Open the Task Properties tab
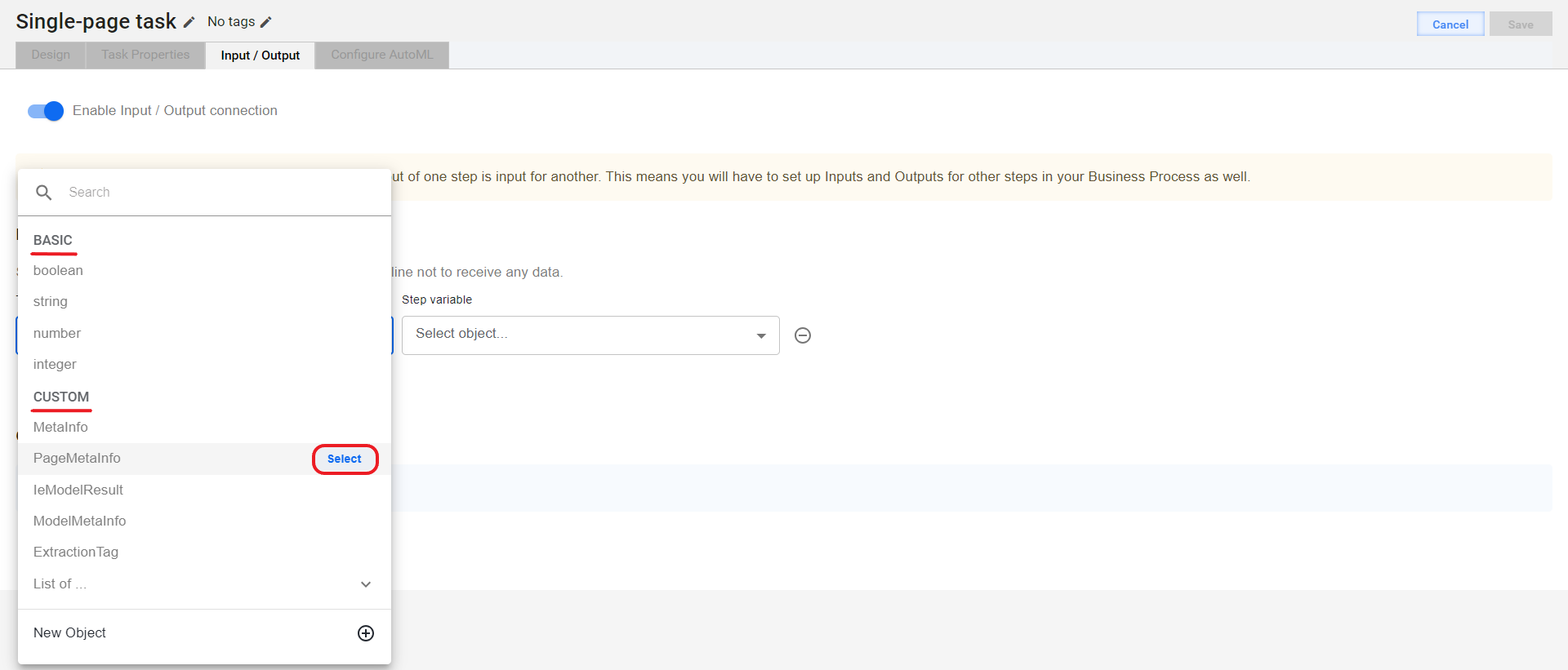Viewport: 1568px width, 670px height. (145, 55)
